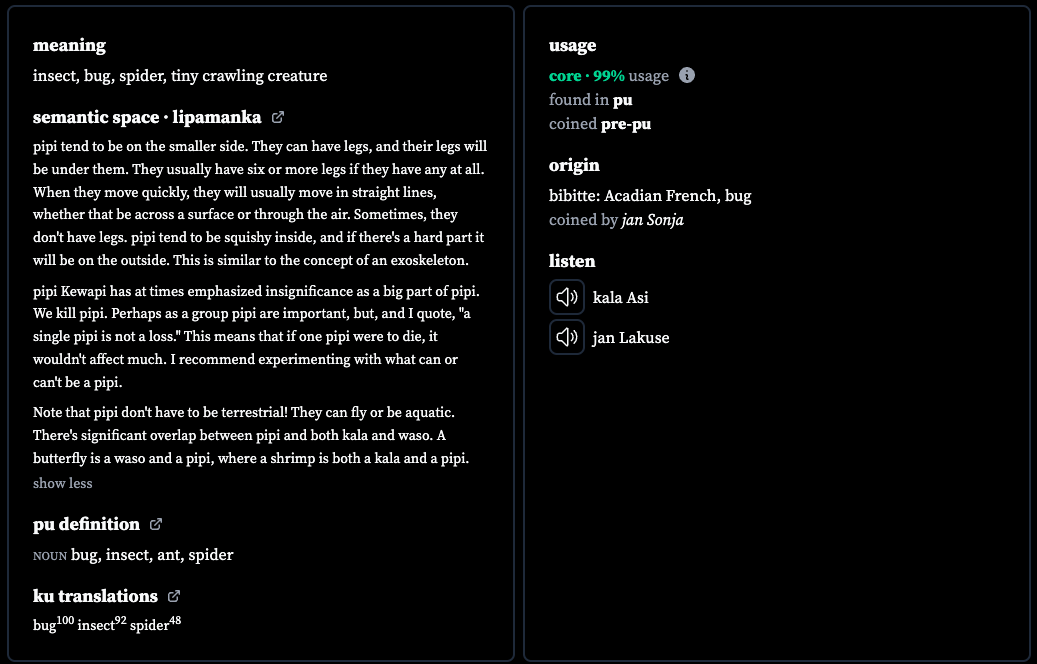Play the kala Asi audio recording
The image size is (1037, 664).
tap(567, 297)
